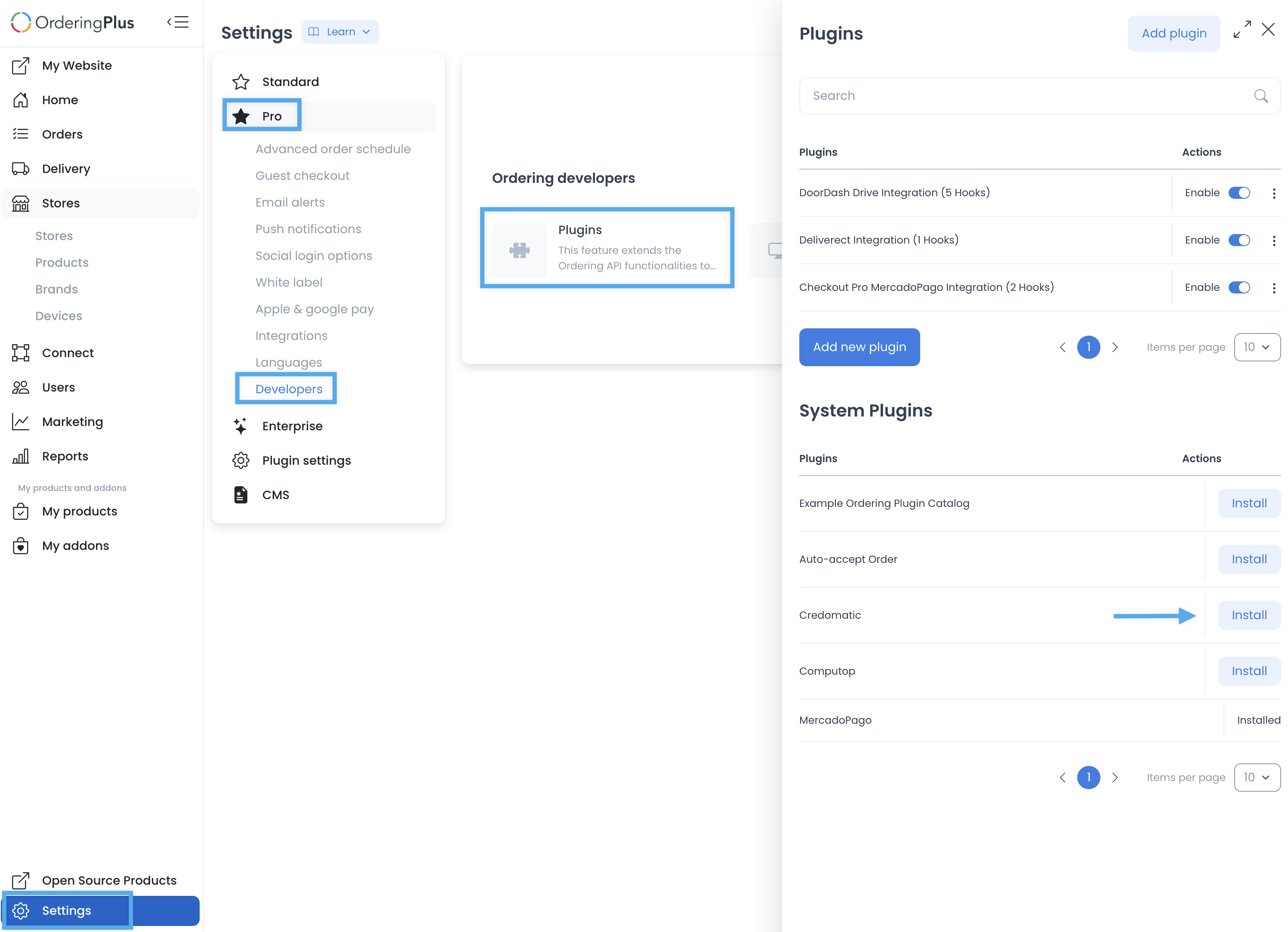Expand the Plugins panel to full screen
1288x932 pixels.
coord(1242,30)
